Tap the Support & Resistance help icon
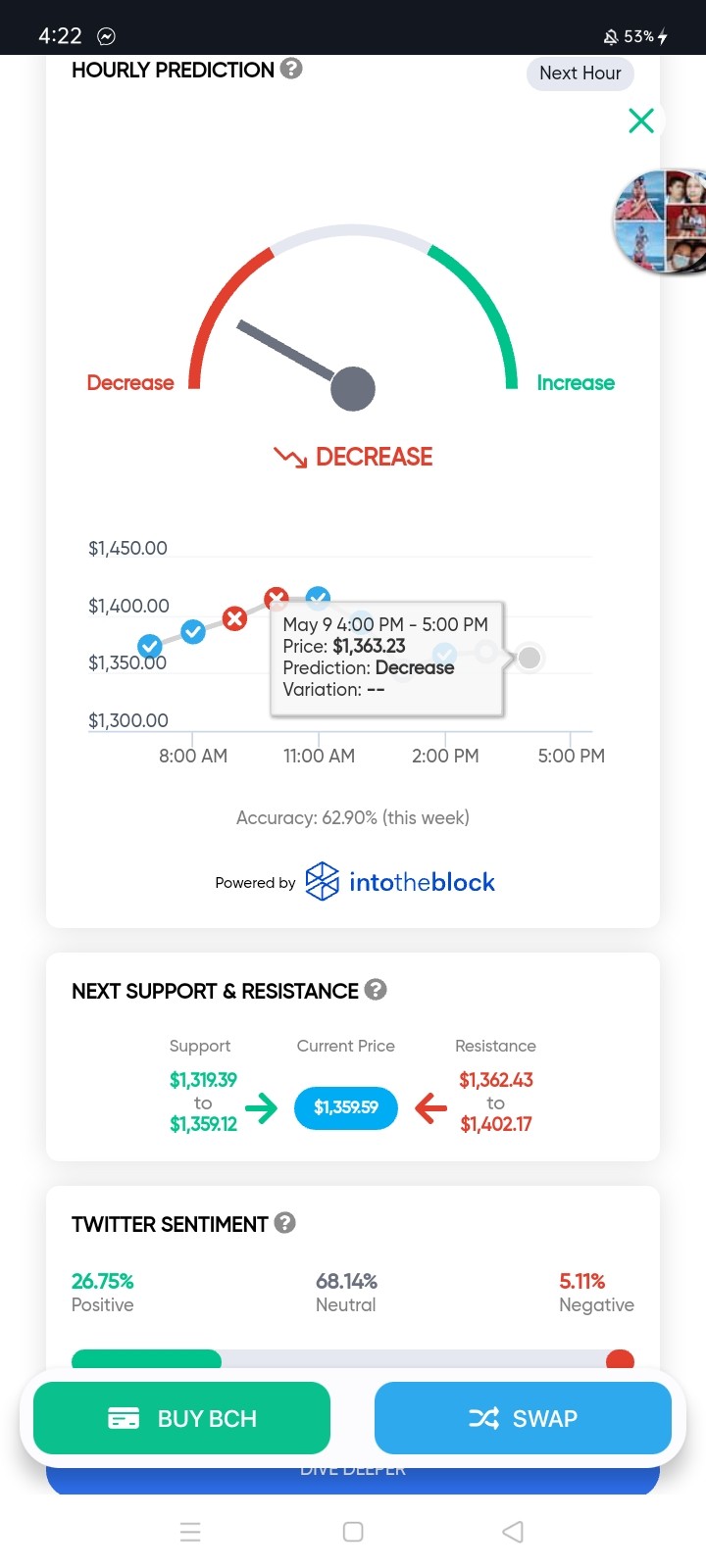 [x=376, y=990]
